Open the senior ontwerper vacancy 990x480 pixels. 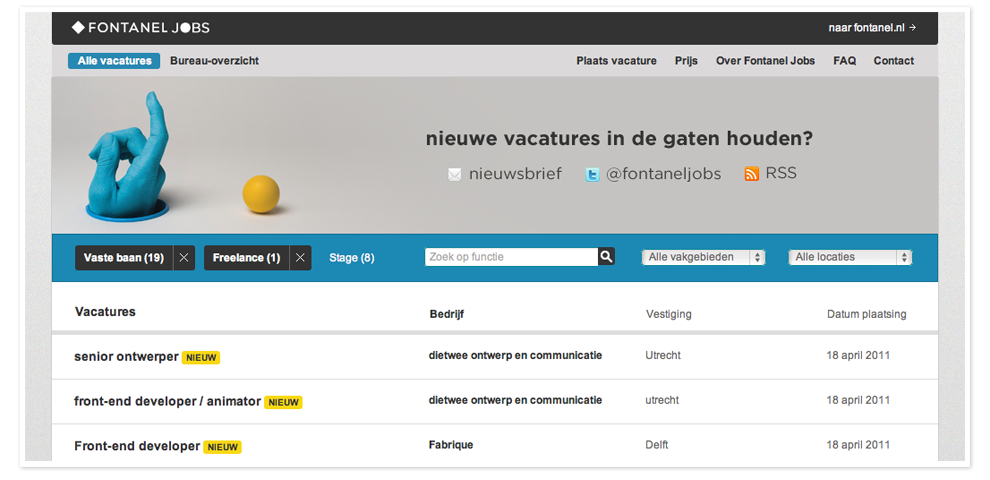click(x=126, y=356)
